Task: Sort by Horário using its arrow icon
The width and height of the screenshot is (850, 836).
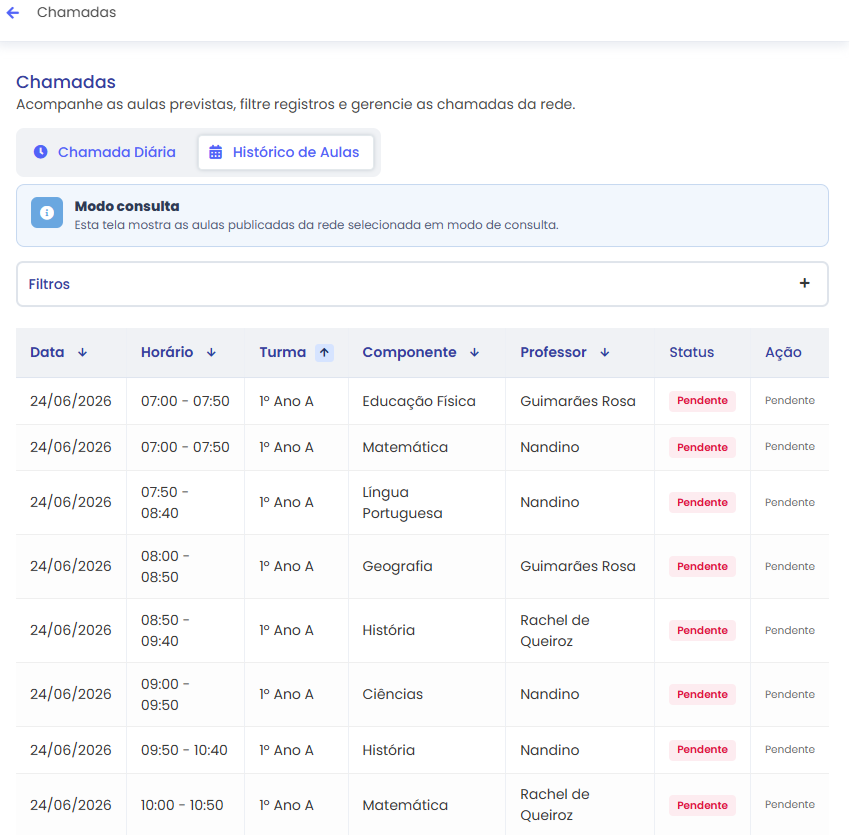Action: coord(211,352)
